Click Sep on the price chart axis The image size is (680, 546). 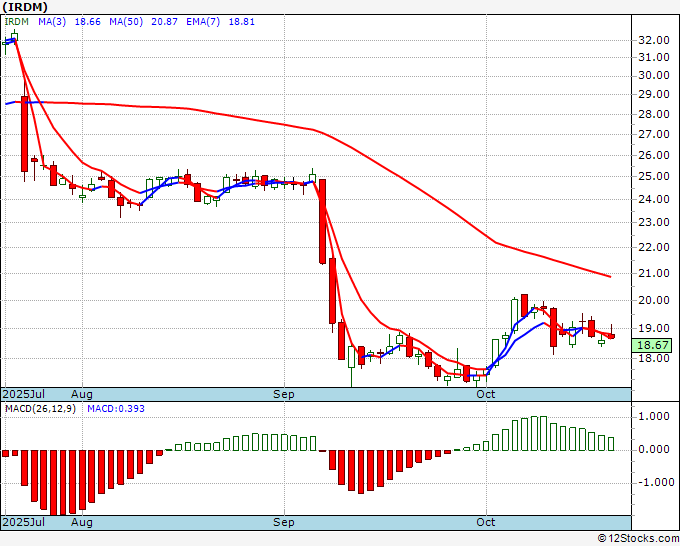pos(284,394)
